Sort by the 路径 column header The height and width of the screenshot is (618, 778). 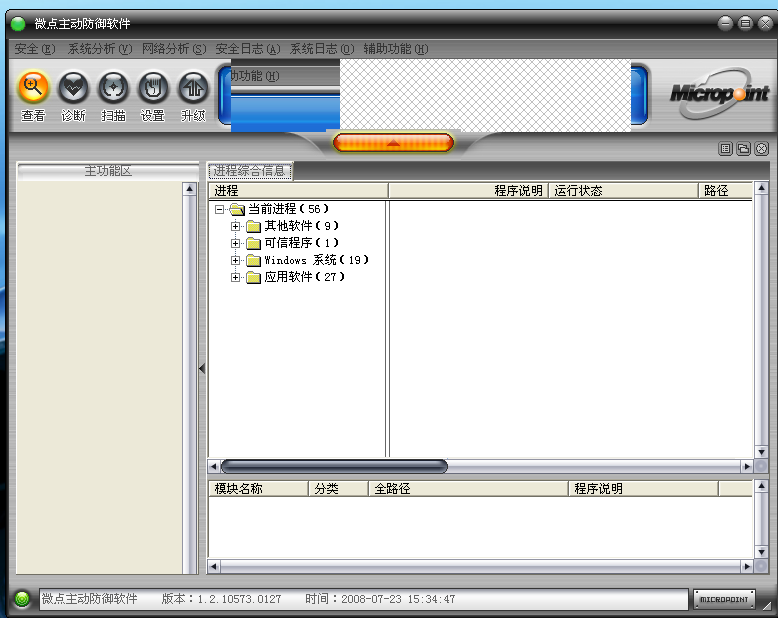click(725, 190)
